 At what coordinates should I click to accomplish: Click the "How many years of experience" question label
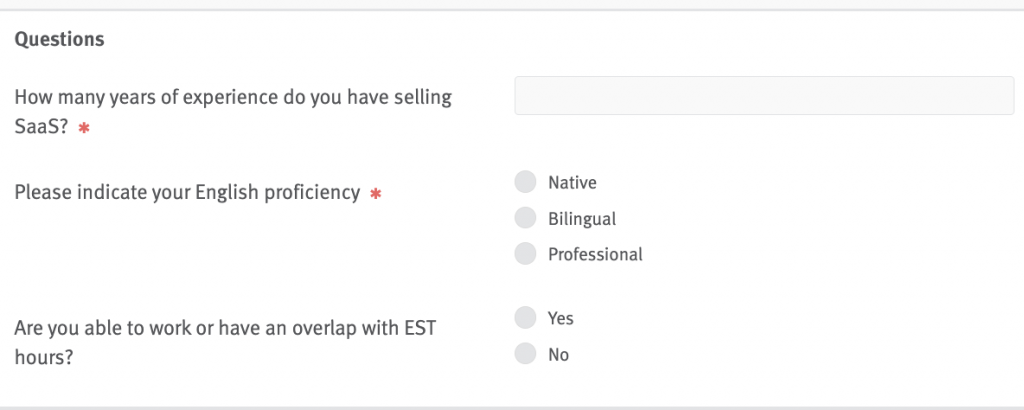(x=233, y=98)
